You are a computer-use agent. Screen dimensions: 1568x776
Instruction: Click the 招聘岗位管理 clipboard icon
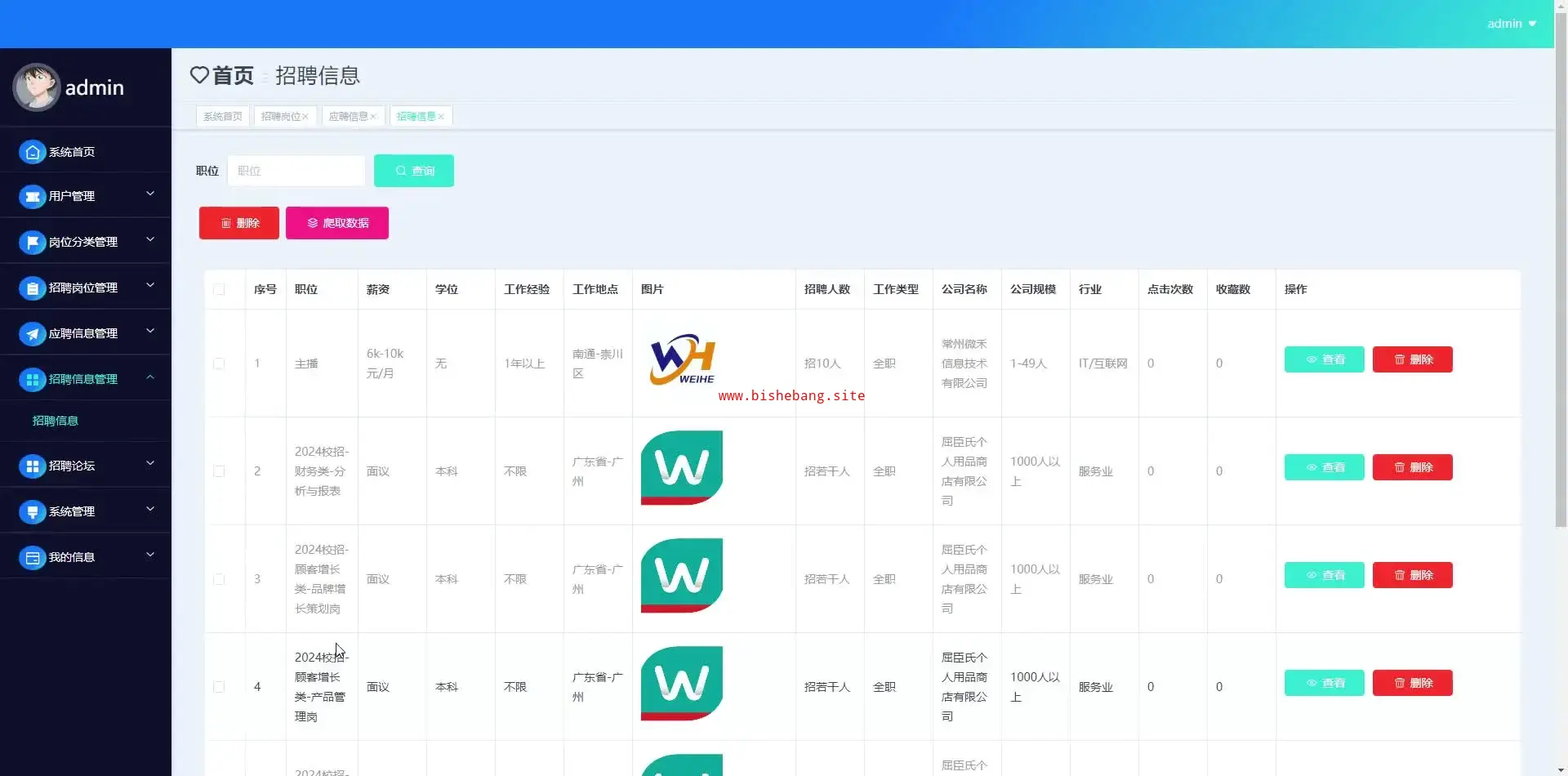tap(32, 288)
